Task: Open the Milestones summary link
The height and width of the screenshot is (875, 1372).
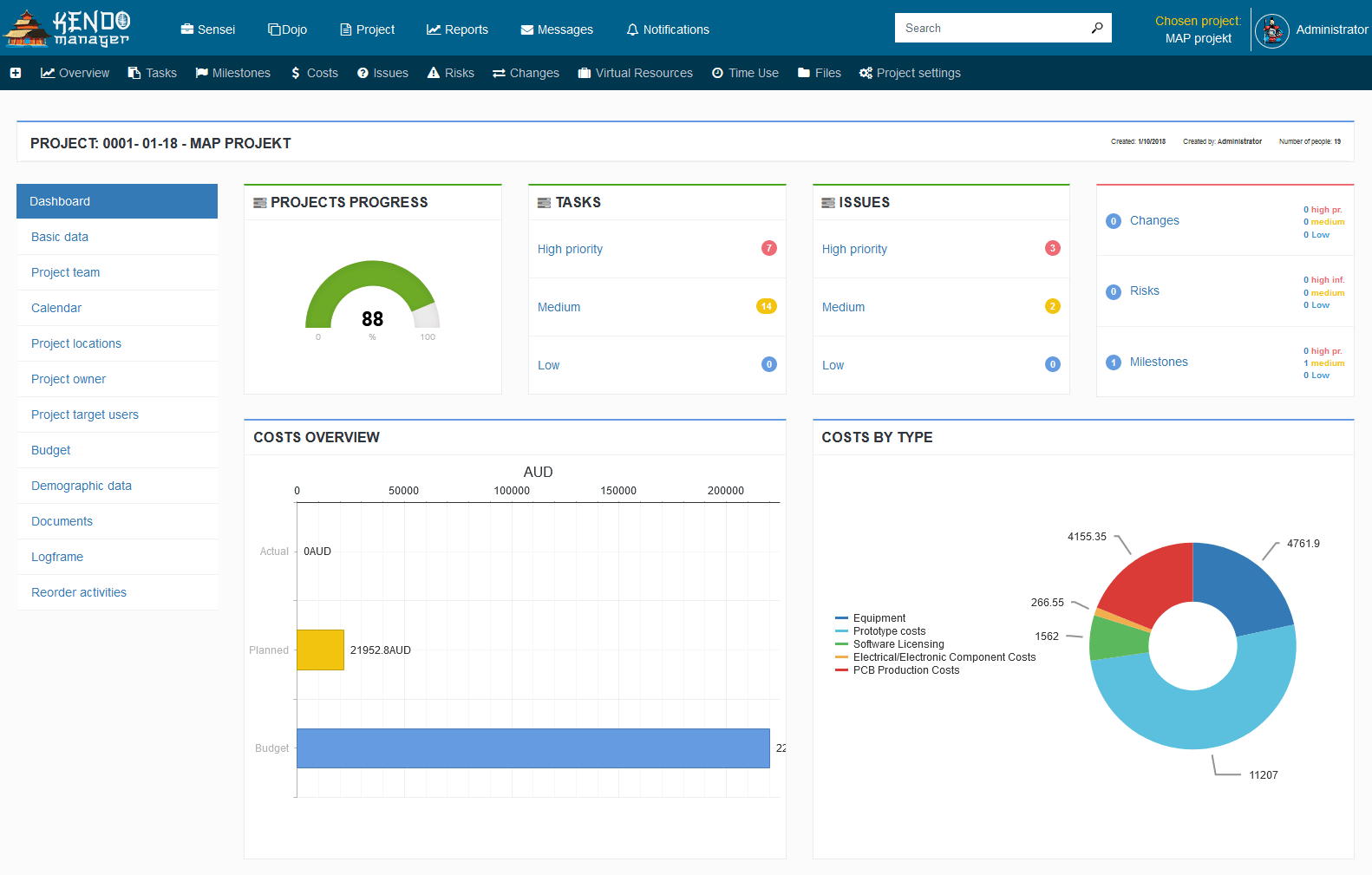Action: [x=1159, y=362]
